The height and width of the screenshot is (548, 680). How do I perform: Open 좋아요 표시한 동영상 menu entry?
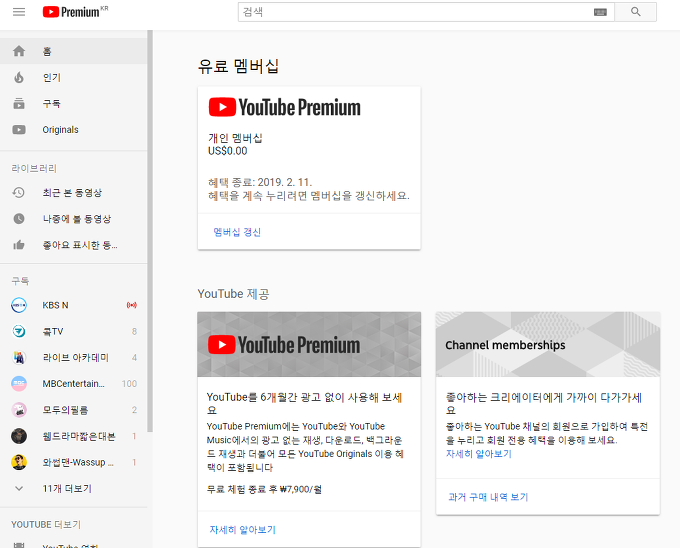[74, 245]
